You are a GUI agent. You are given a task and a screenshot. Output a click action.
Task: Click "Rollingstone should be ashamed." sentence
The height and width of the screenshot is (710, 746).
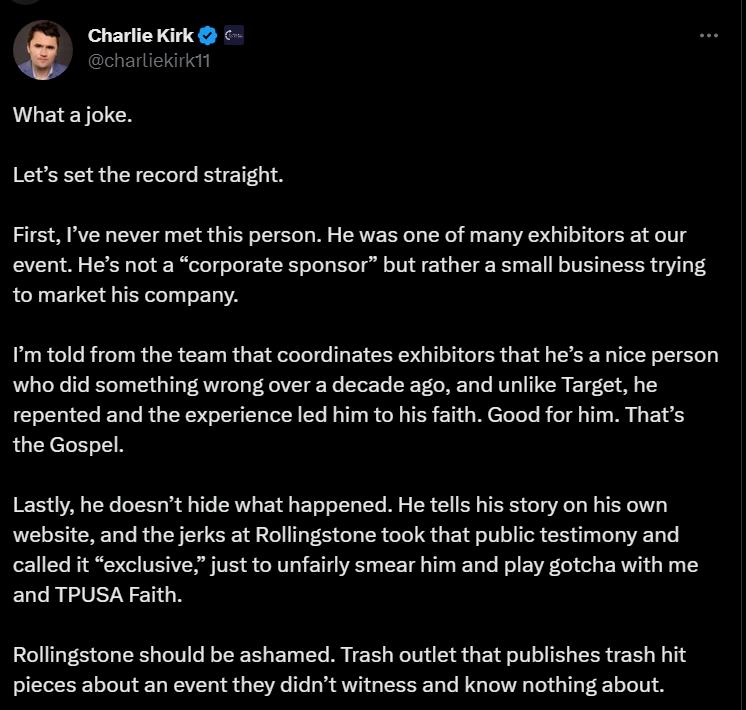point(174,655)
